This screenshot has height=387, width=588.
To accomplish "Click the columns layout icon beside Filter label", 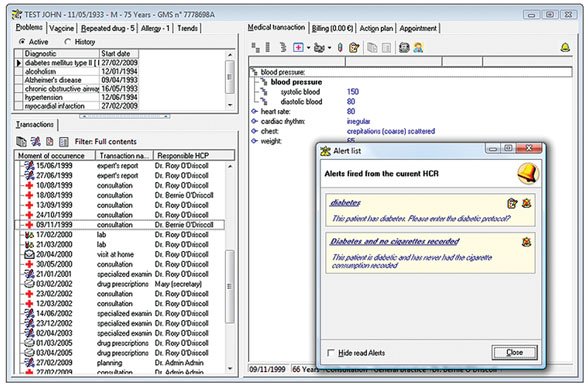I will click(64, 141).
